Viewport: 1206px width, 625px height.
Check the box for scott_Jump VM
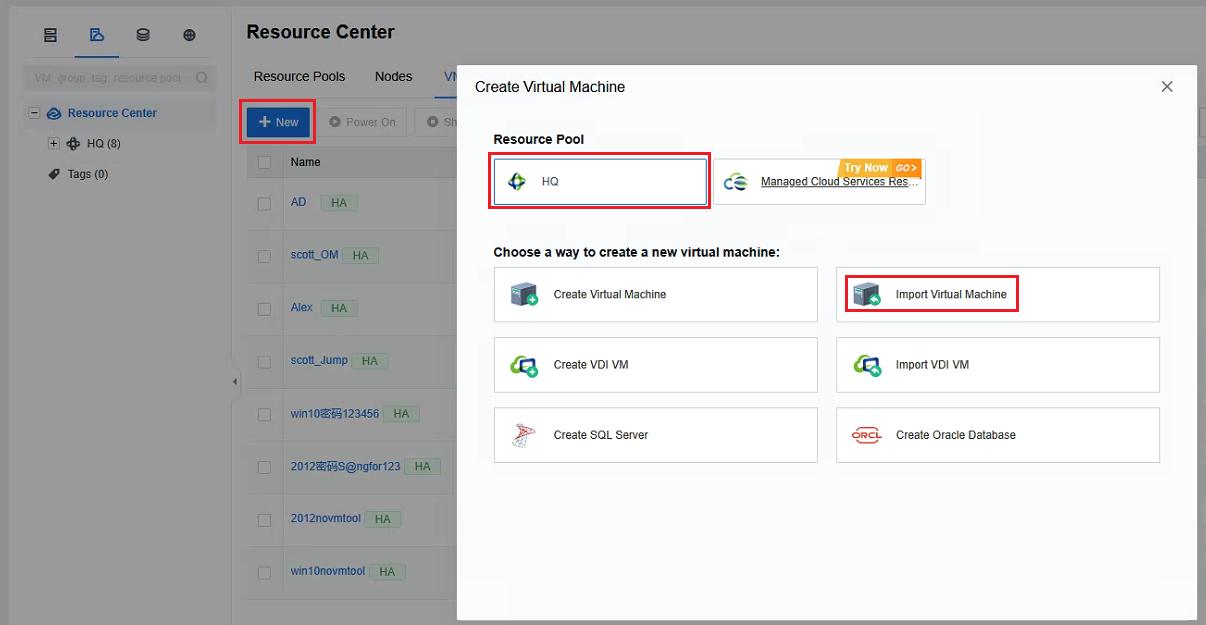[264, 361]
